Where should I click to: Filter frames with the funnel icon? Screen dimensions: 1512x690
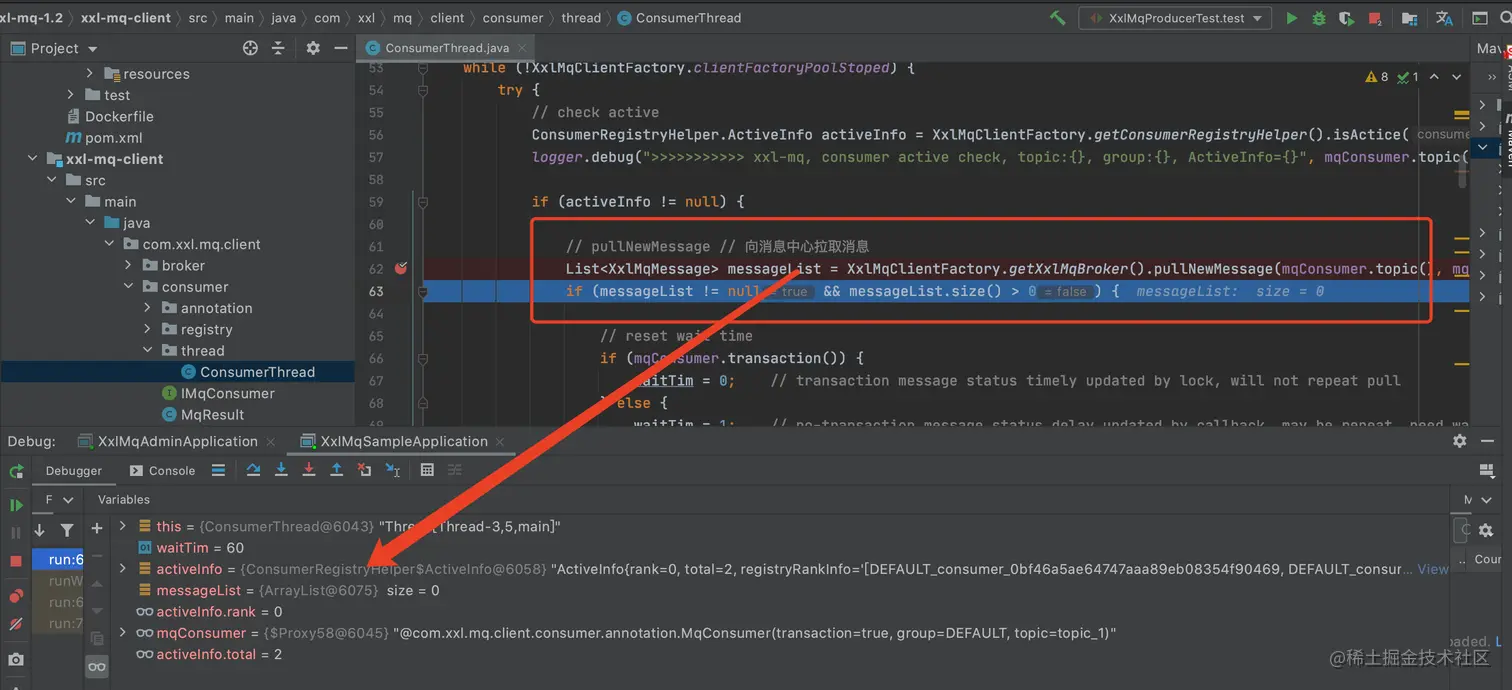[x=67, y=530]
